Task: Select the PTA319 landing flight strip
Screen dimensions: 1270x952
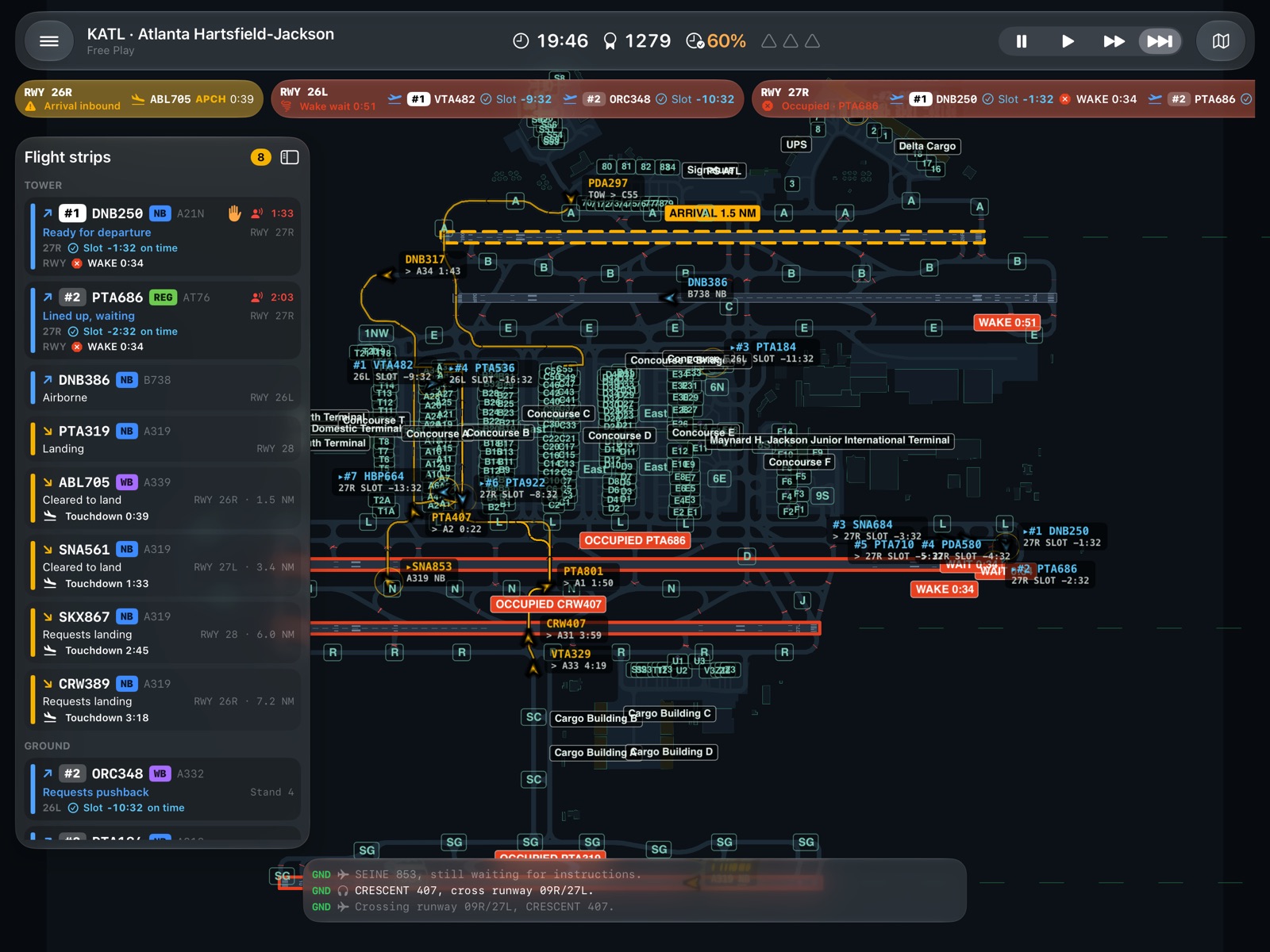Action: click(163, 439)
